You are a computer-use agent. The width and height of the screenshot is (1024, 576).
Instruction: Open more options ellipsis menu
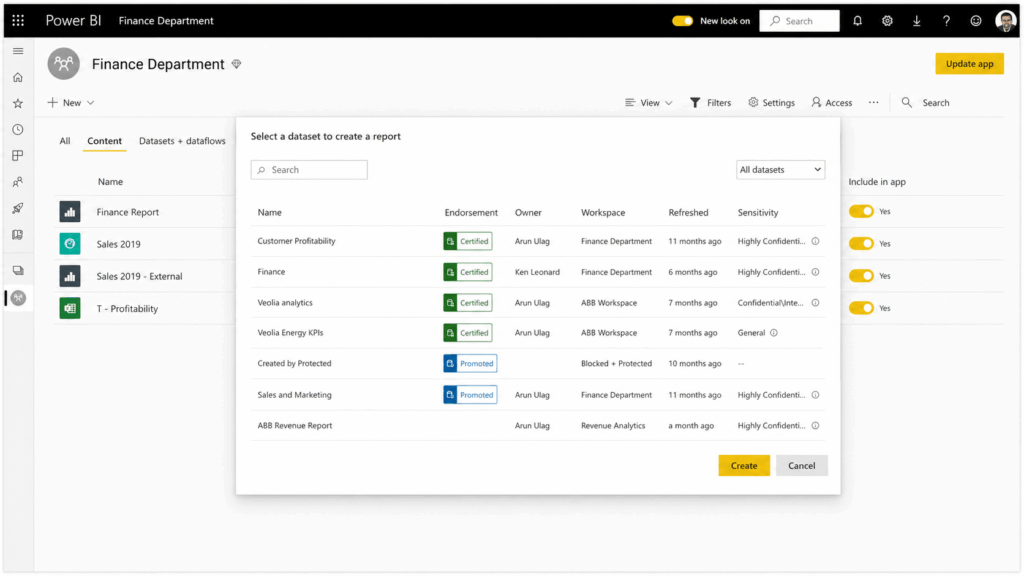[874, 103]
